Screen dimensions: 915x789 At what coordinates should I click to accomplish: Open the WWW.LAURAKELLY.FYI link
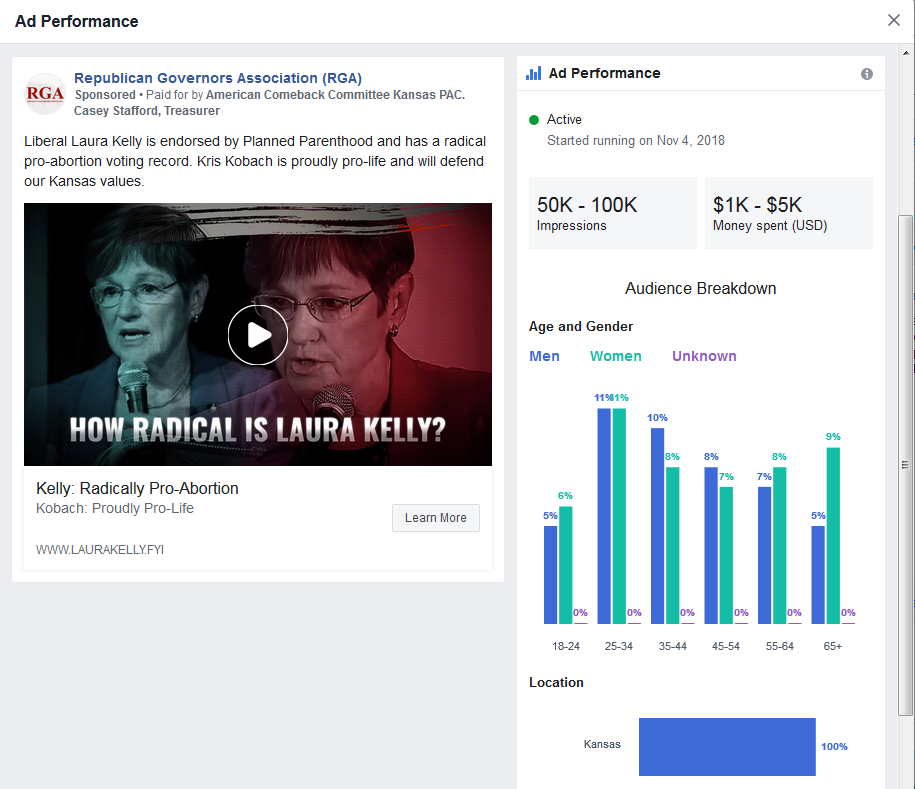click(100, 550)
